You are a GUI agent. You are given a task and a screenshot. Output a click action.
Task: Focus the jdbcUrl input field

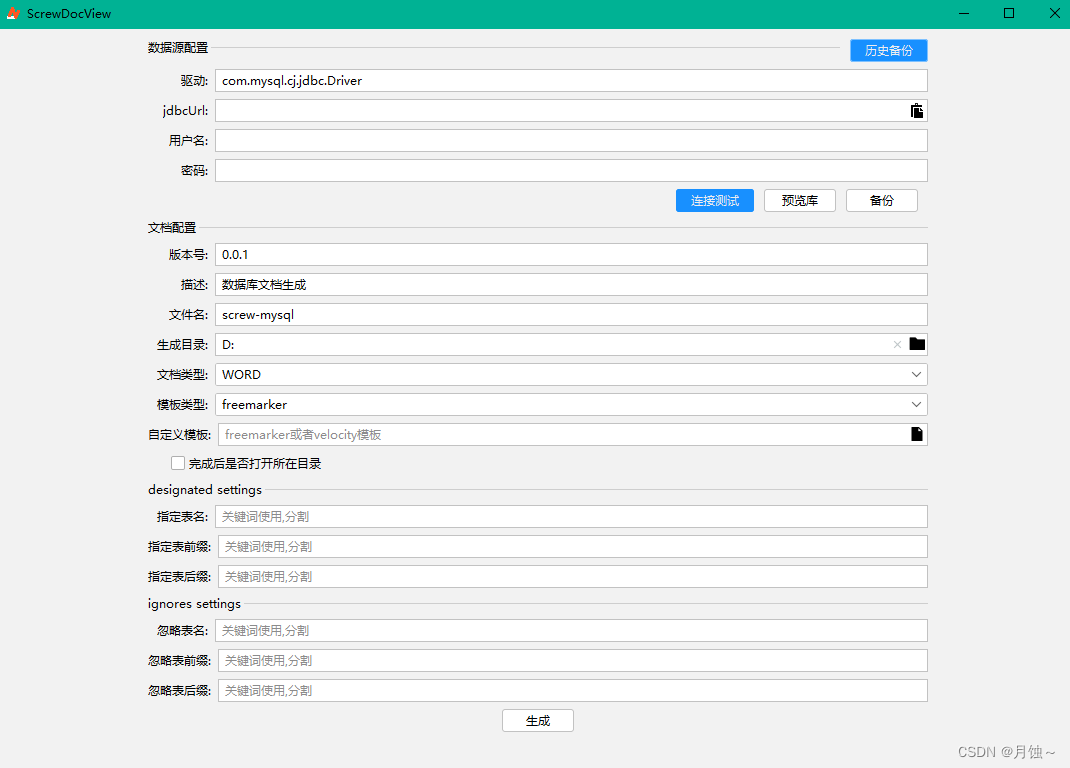tap(560, 111)
